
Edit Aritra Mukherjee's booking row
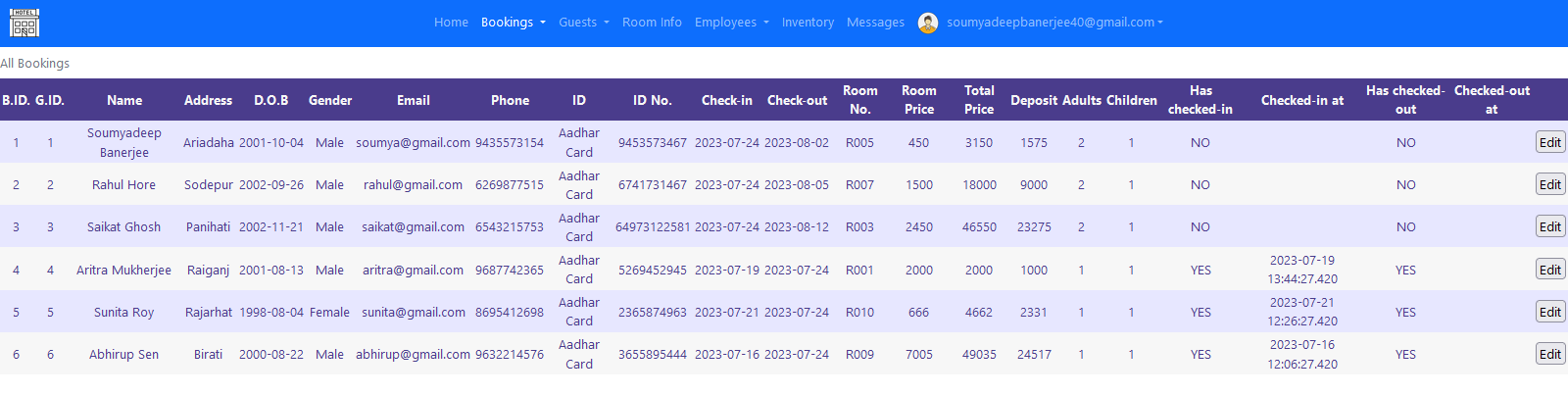[1549, 270]
